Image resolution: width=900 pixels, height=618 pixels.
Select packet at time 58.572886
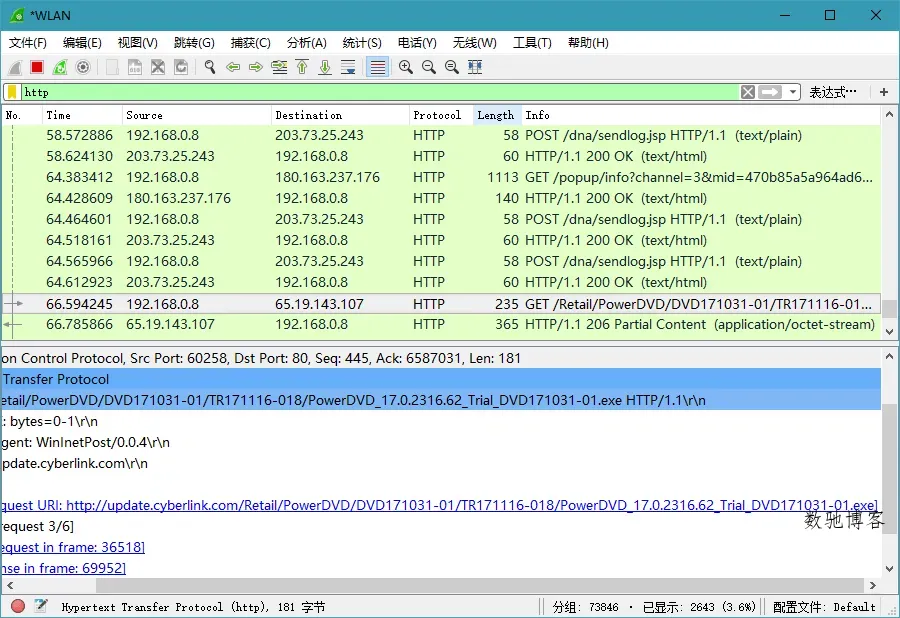(x=441, y=135)
